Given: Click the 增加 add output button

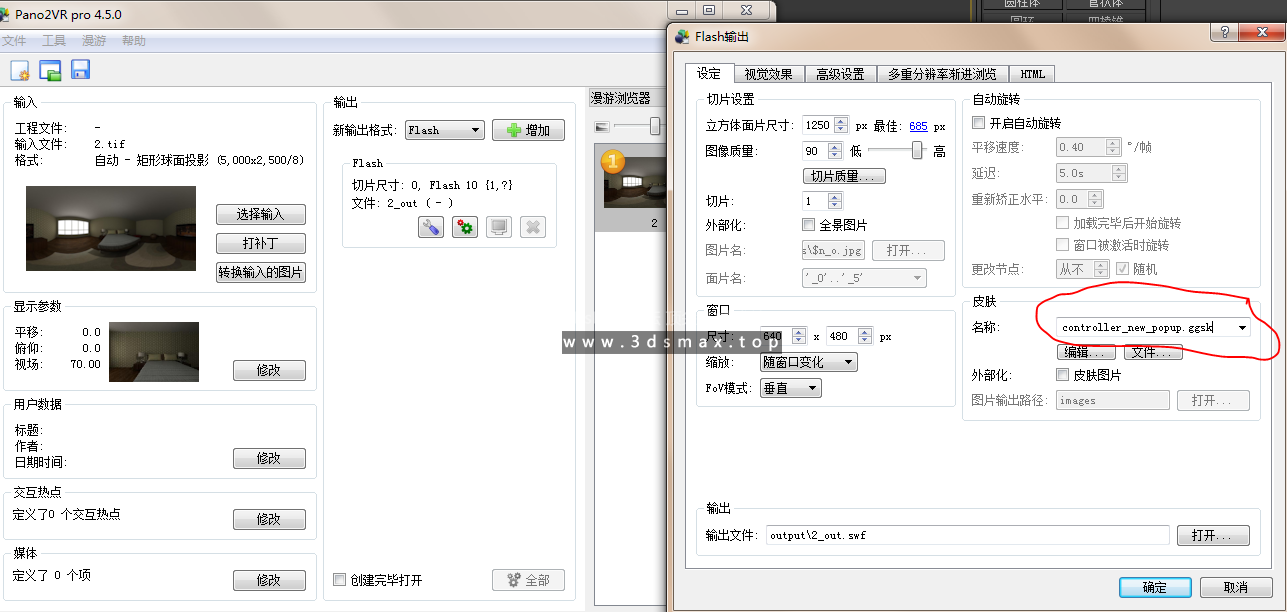Looking at the screenshot, I should tap(528, 130).
